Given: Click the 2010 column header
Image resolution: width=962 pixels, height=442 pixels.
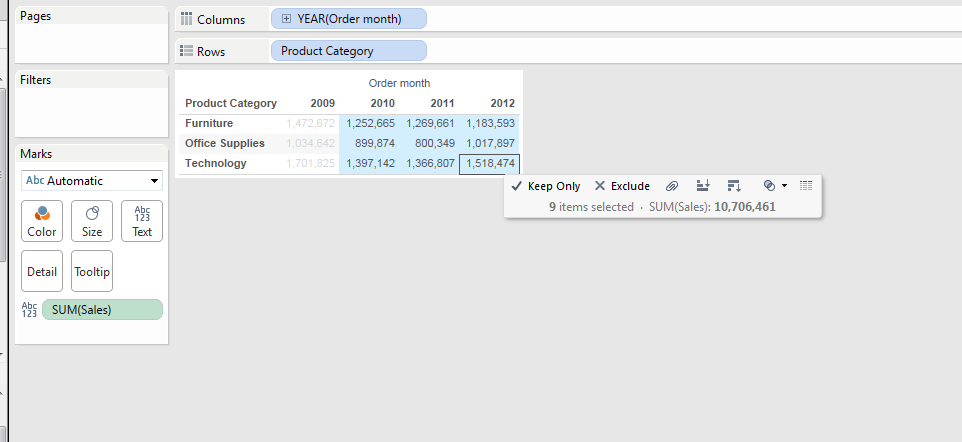Looking at the screenshot, I should pyautogui.click(x=382, y=103).
